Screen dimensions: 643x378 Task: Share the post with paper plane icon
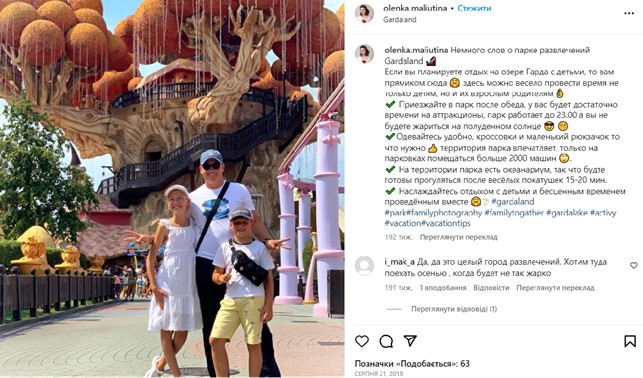[410, 340]
